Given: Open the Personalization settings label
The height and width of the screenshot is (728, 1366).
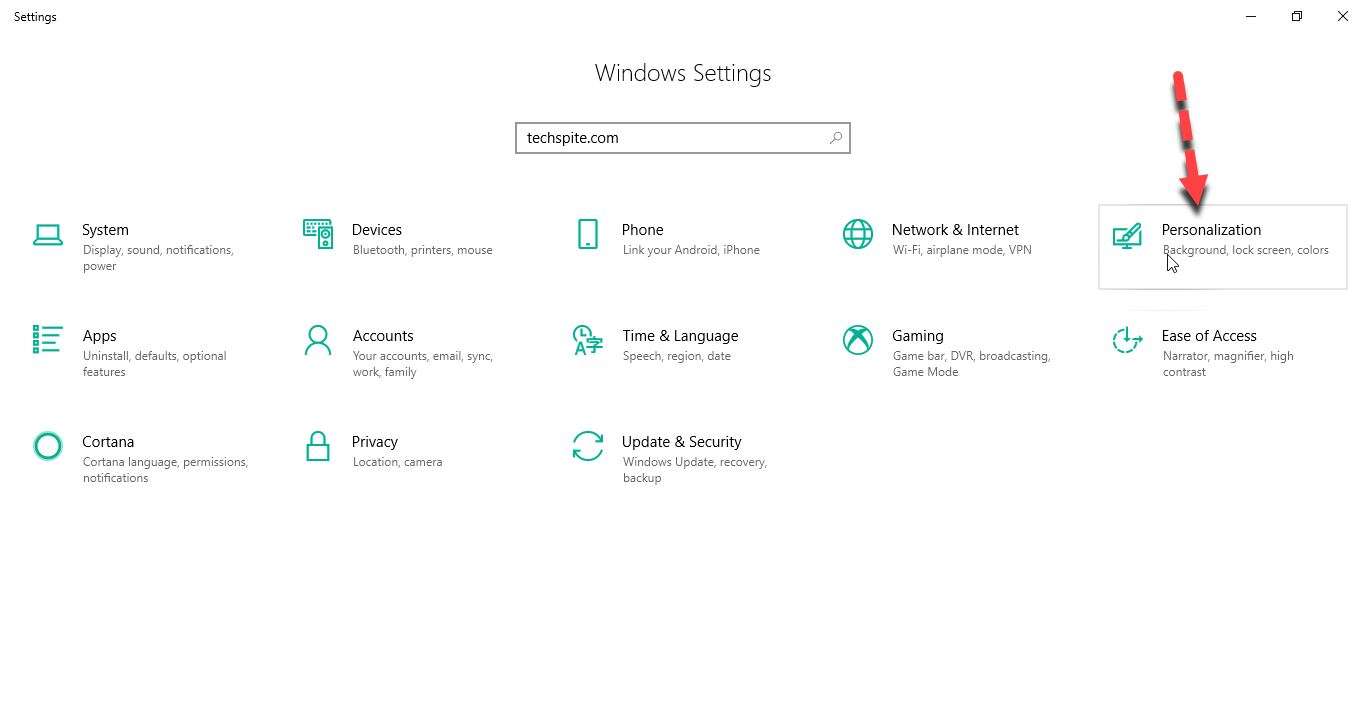Looking at the screenshot, I should (1211, 230).
